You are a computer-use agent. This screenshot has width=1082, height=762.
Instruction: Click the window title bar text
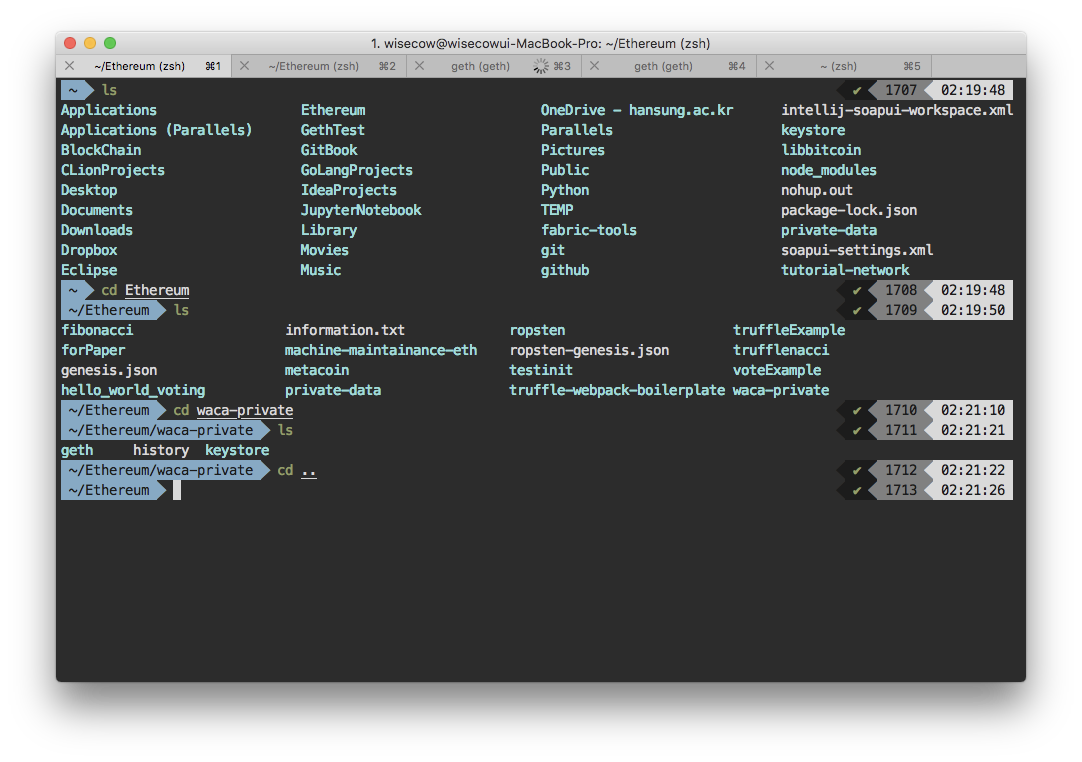[540, 43]
